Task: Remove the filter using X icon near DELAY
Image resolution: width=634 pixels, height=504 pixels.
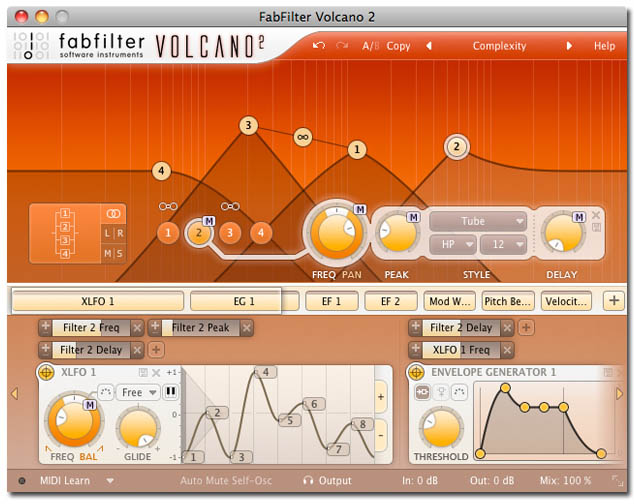Action: 596,215
